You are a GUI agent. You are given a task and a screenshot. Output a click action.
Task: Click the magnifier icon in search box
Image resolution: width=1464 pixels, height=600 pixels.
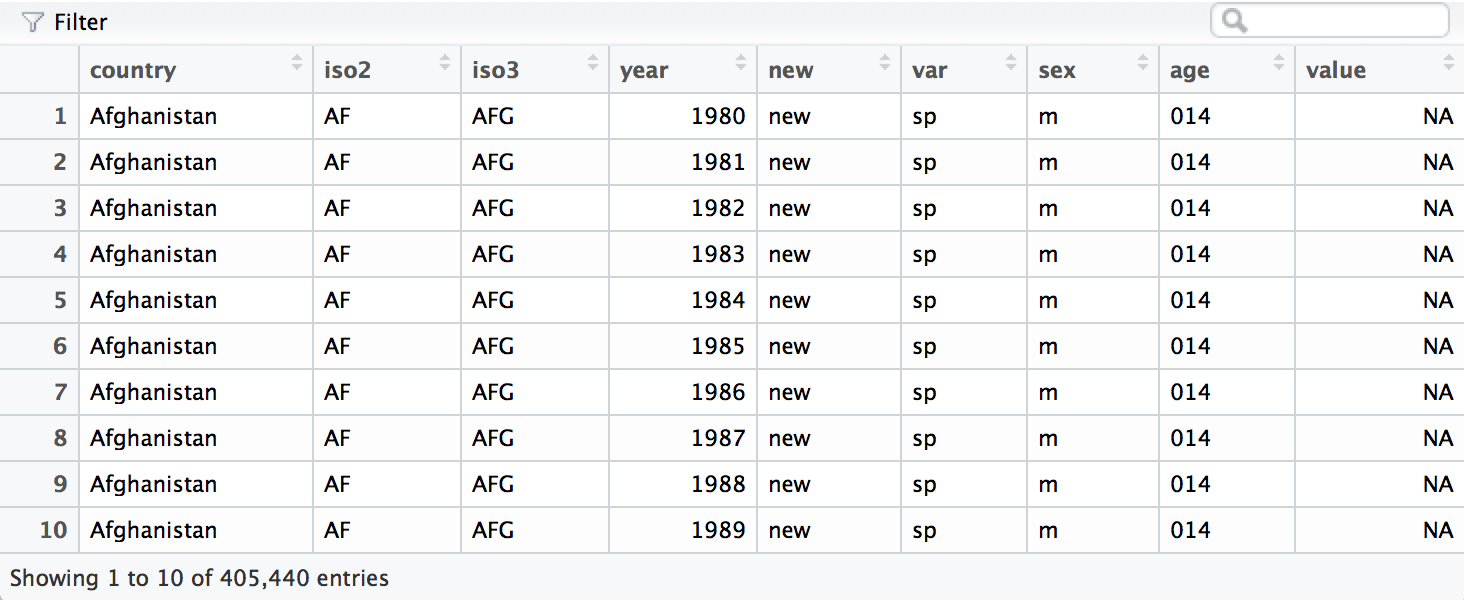[1234, 21]
